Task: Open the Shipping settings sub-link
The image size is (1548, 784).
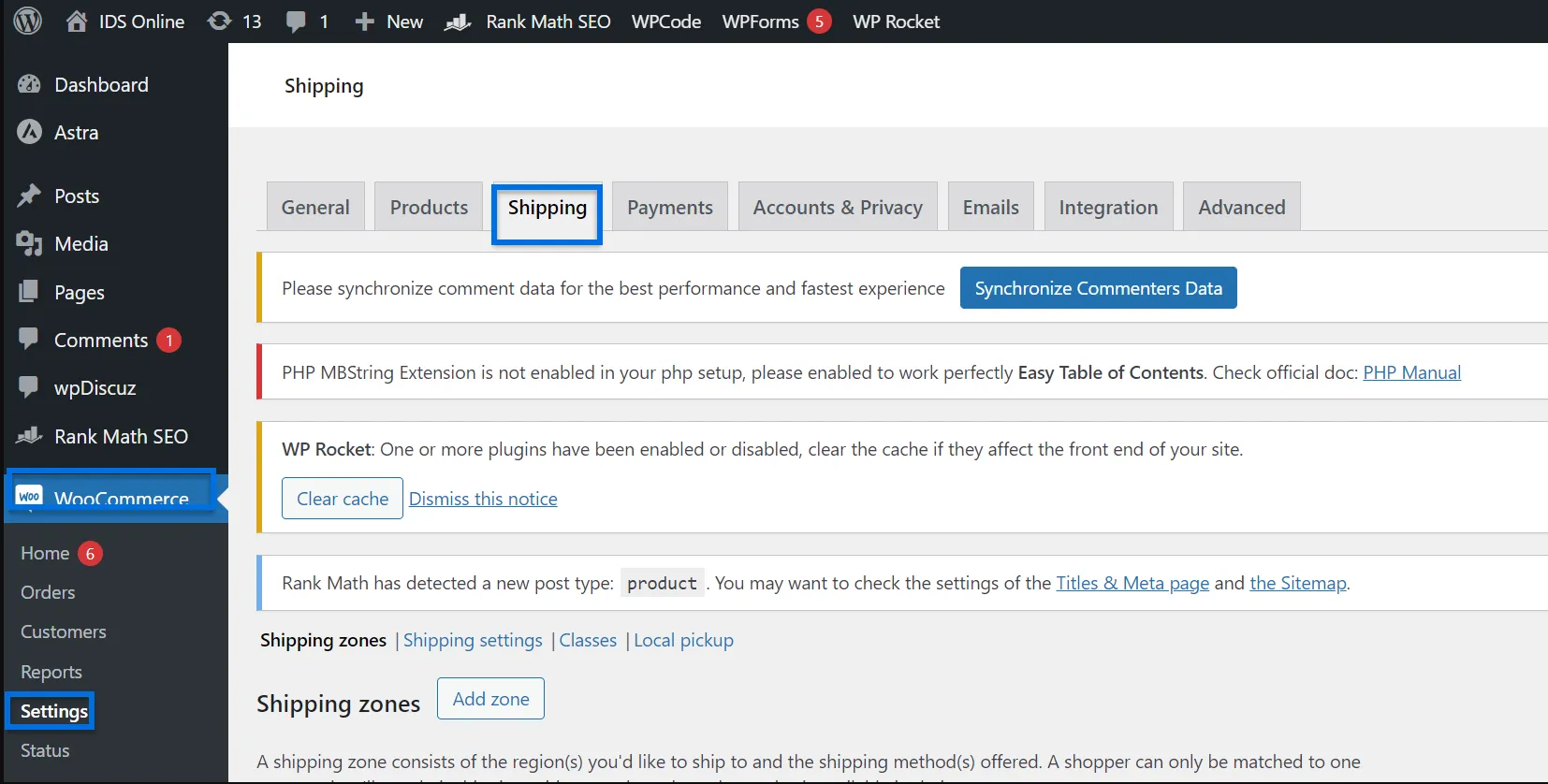Action: click(473, 640)
